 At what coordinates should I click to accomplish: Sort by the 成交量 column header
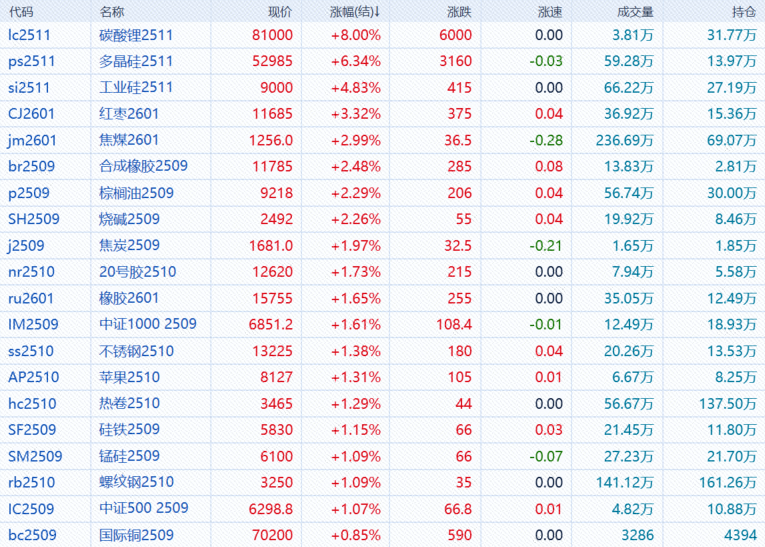pos(636,11)
